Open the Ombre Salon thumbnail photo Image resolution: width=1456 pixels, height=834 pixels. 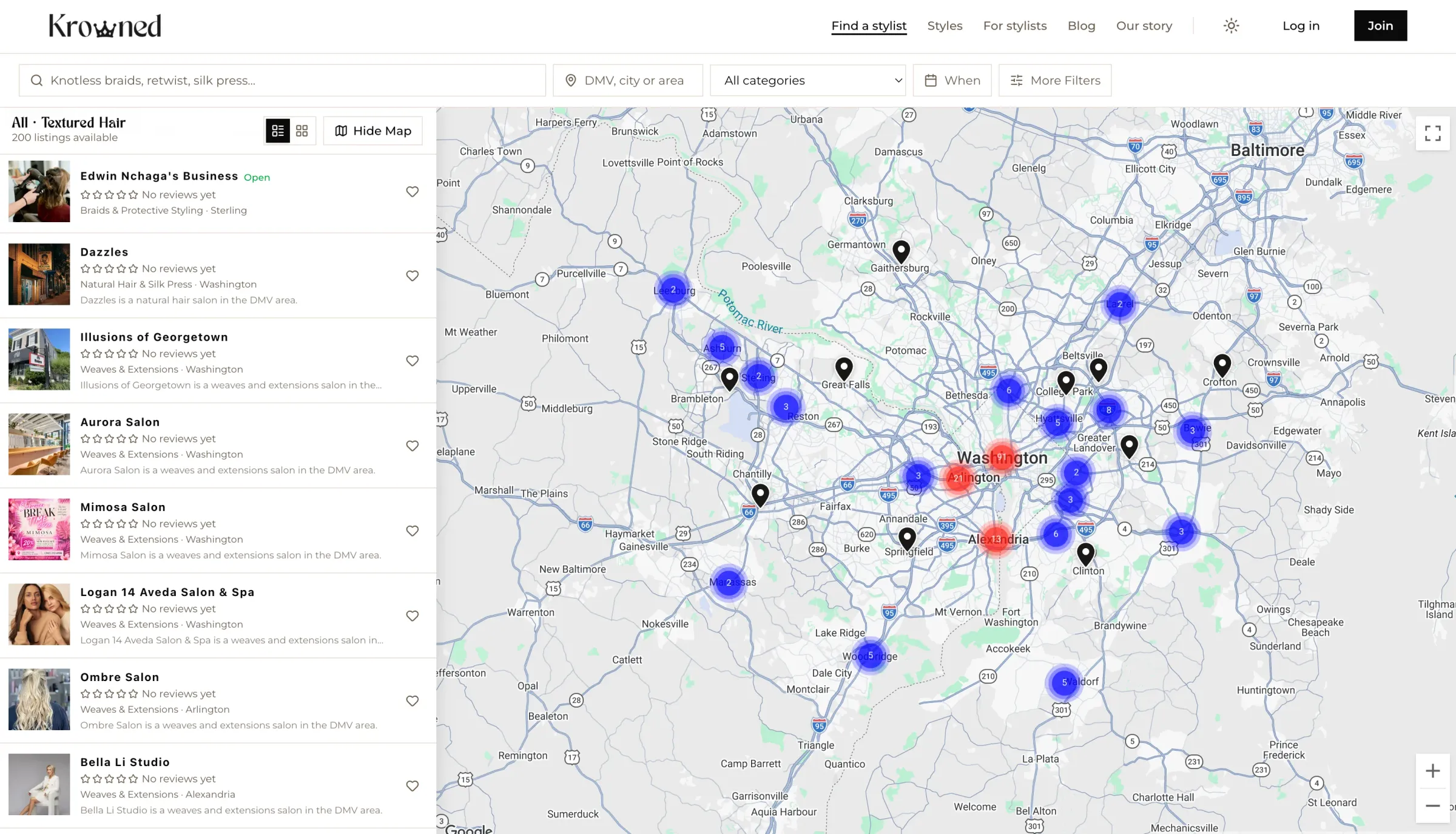click(39, 699)
